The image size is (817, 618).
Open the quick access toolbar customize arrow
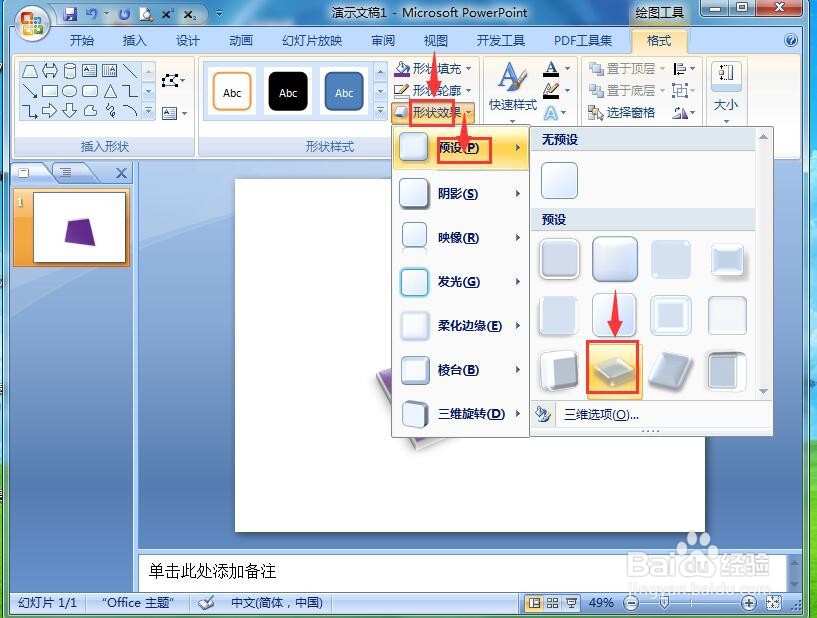pyautogui.click(x=219, y=14)
